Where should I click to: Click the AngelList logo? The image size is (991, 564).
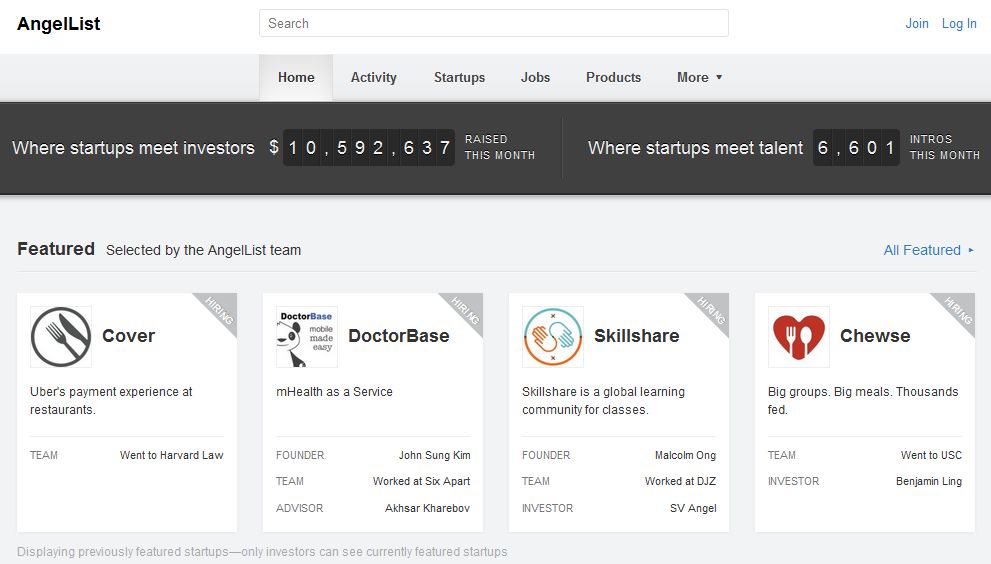click(x=59, y=24)
